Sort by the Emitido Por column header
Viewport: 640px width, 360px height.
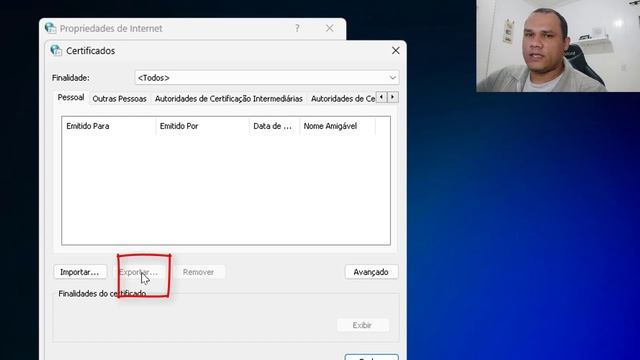pos(202,126)
